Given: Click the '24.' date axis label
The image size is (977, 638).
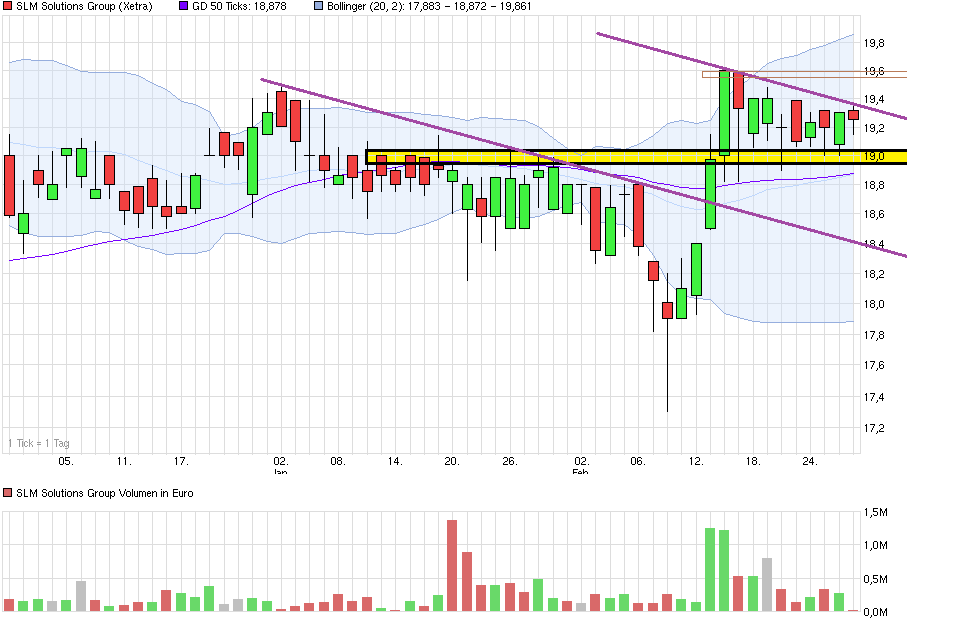Looking at the screenshot, I should (809, 461).
